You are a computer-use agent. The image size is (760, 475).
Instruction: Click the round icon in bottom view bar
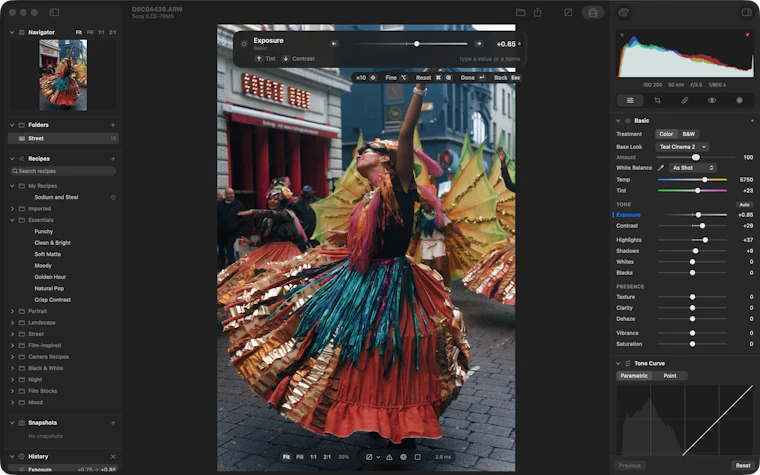[403, 457]
